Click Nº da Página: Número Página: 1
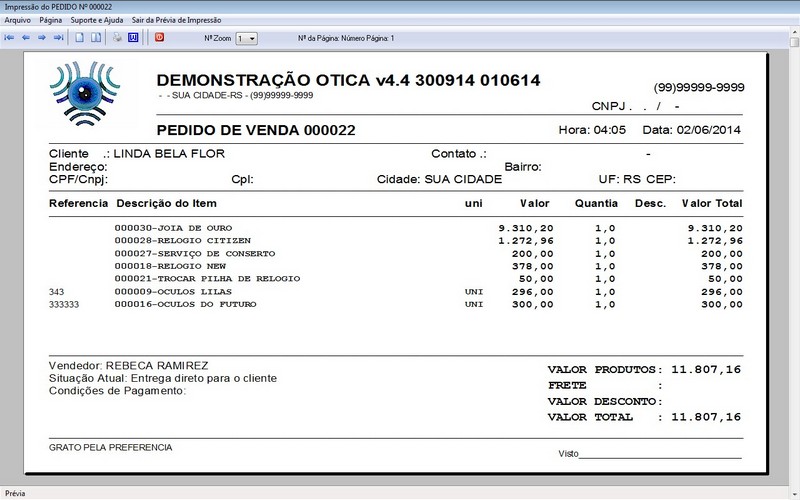The width and height of the screenshot is (800, 500). click(x=346, y=38)
